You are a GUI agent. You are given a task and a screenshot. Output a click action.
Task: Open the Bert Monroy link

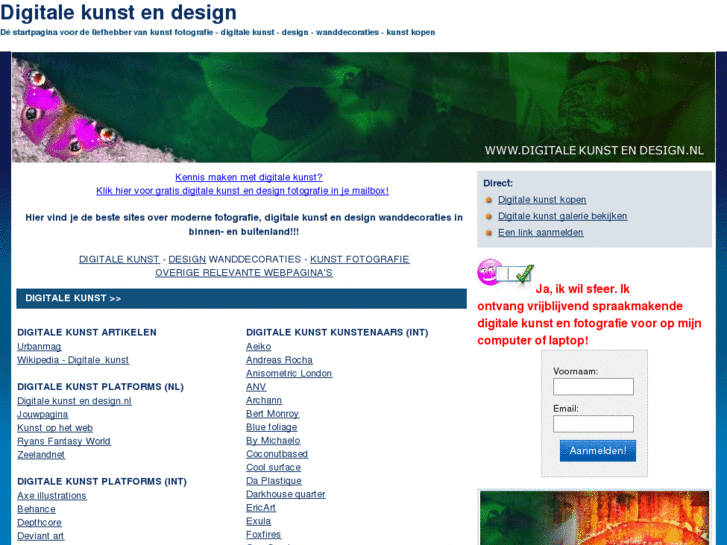tap(273, 413)
